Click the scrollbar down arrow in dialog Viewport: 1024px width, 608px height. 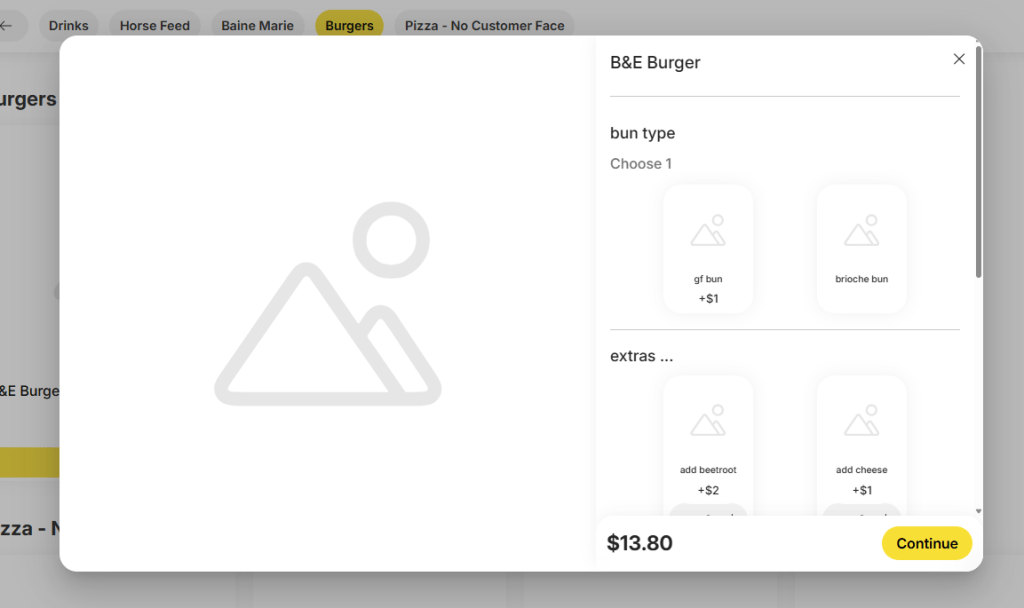click(x=978, y=511)
